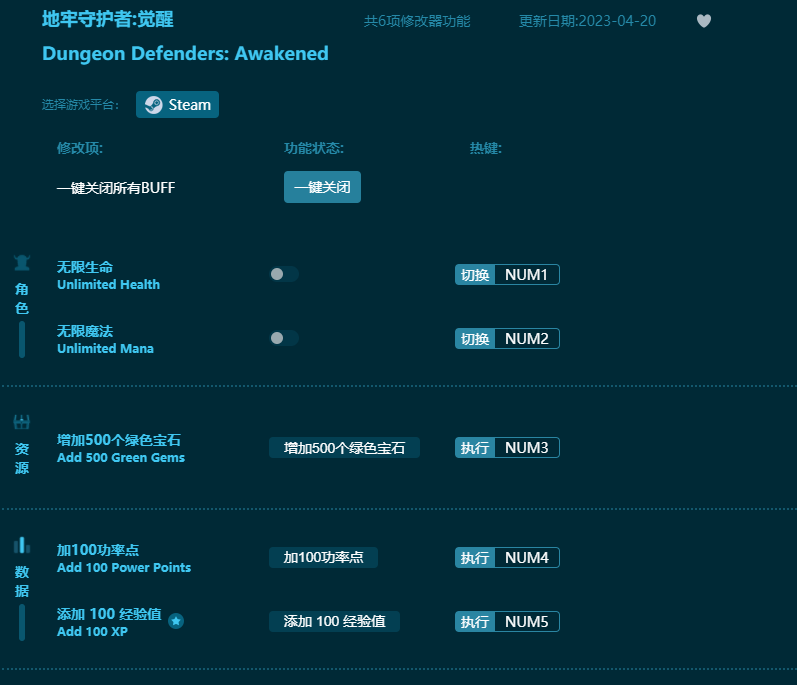The height and width of the screenshot is (685, 797).
Task: Click the star badge beside Add 100 XP
Action: pyautogui.click(x=176, y=621)
